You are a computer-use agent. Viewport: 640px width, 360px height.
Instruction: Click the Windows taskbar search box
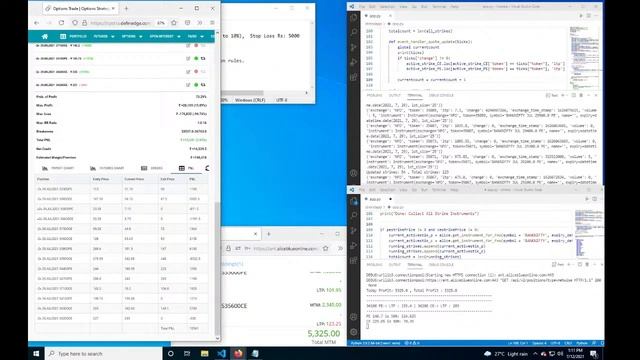(104, 353)
